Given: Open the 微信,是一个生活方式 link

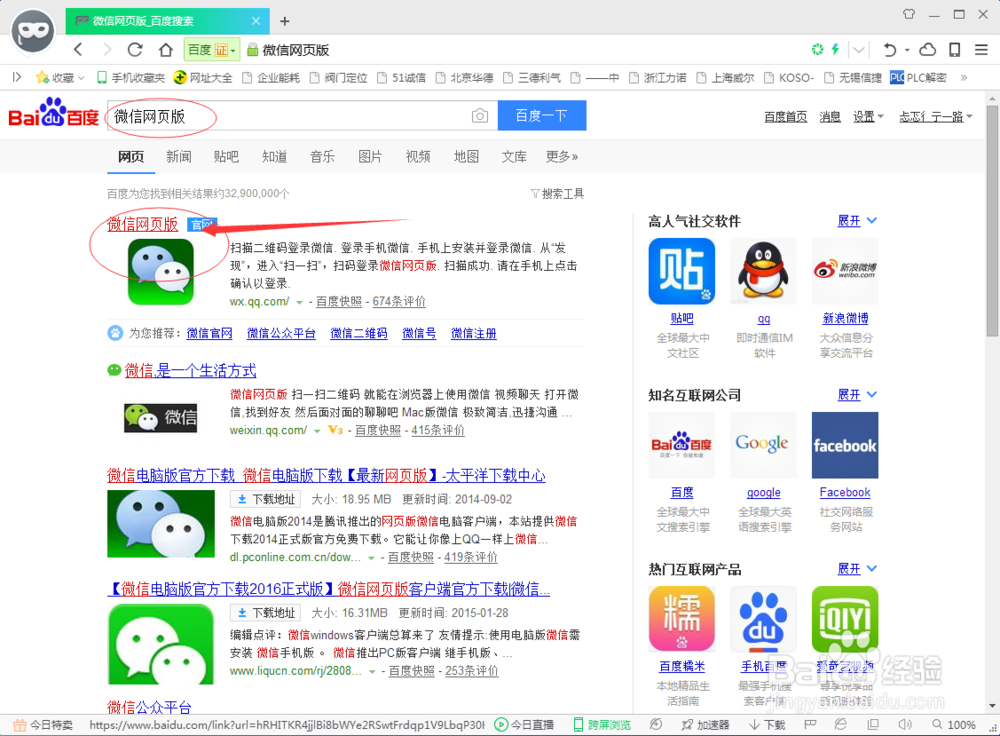Looking at the screenshot, I should click(x=190, y=371).
